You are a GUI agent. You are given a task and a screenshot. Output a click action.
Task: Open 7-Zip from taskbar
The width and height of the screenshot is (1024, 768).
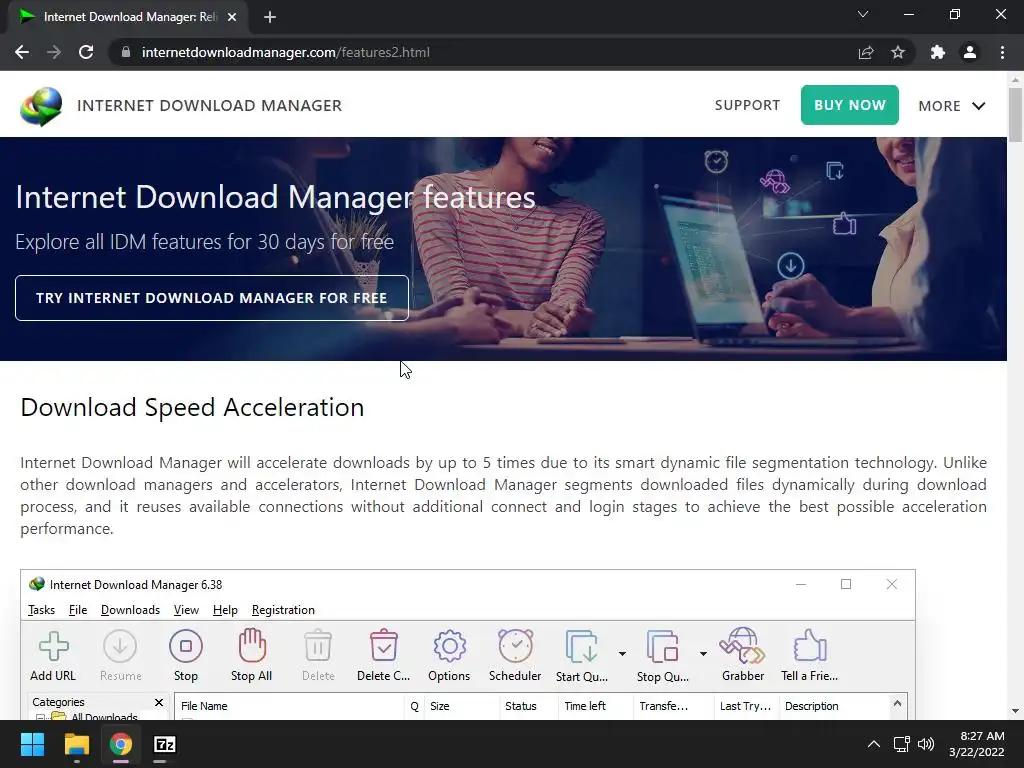point(165,744)
